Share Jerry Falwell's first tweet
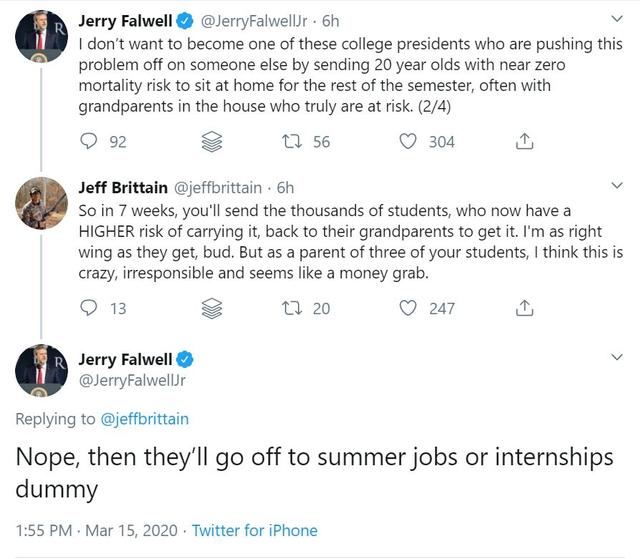Image resolution: width=640 pixels, height=559 pixels. click(522, 142)
